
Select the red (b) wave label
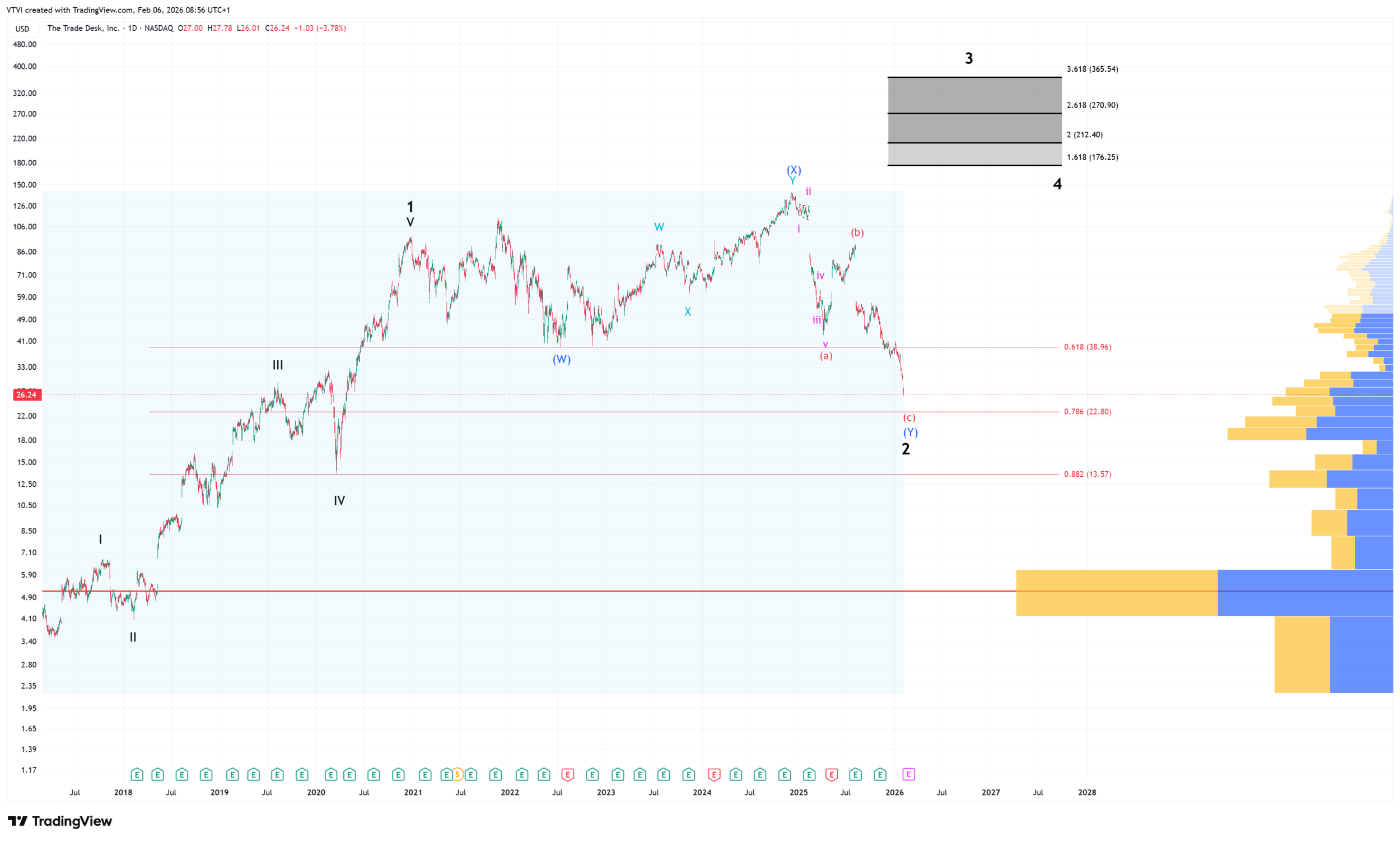[857, 233]
